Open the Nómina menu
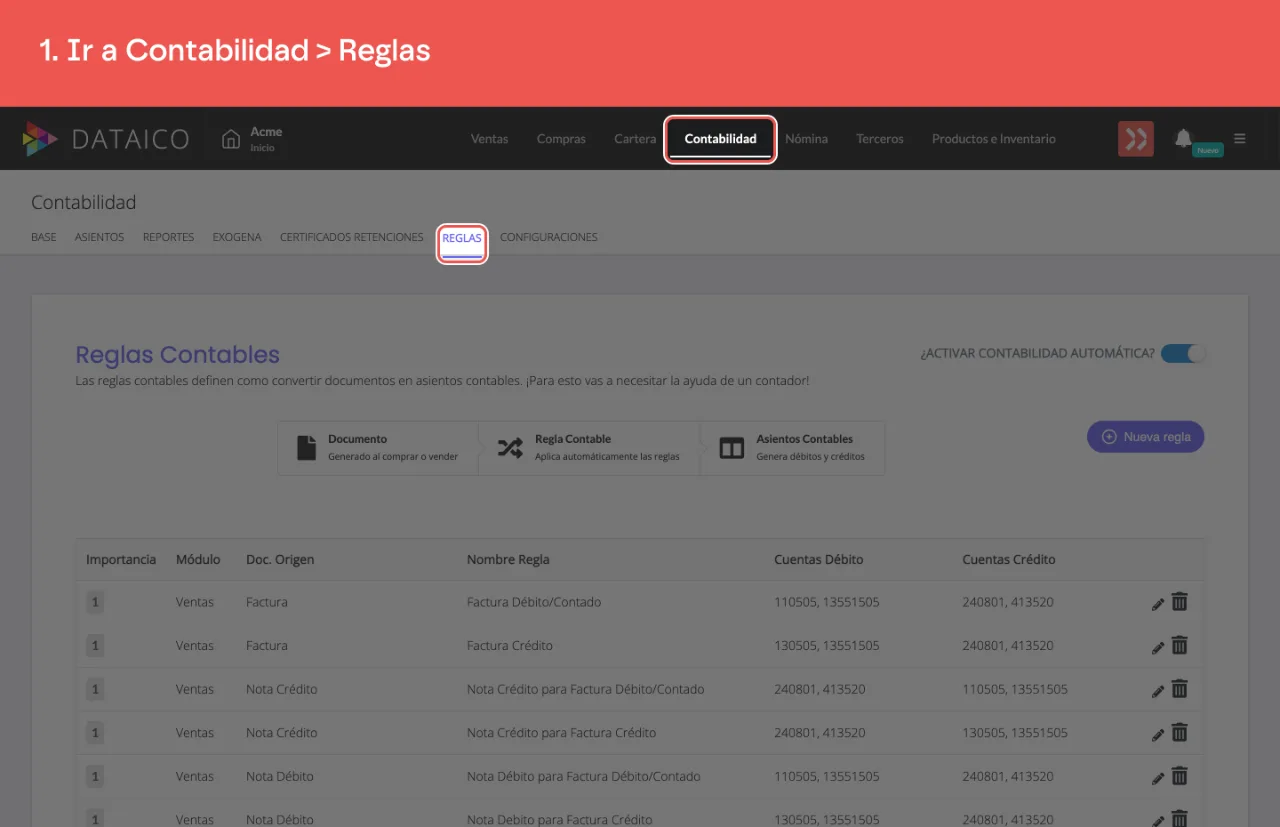This screenshot has height=827, width=1280. 806,139
